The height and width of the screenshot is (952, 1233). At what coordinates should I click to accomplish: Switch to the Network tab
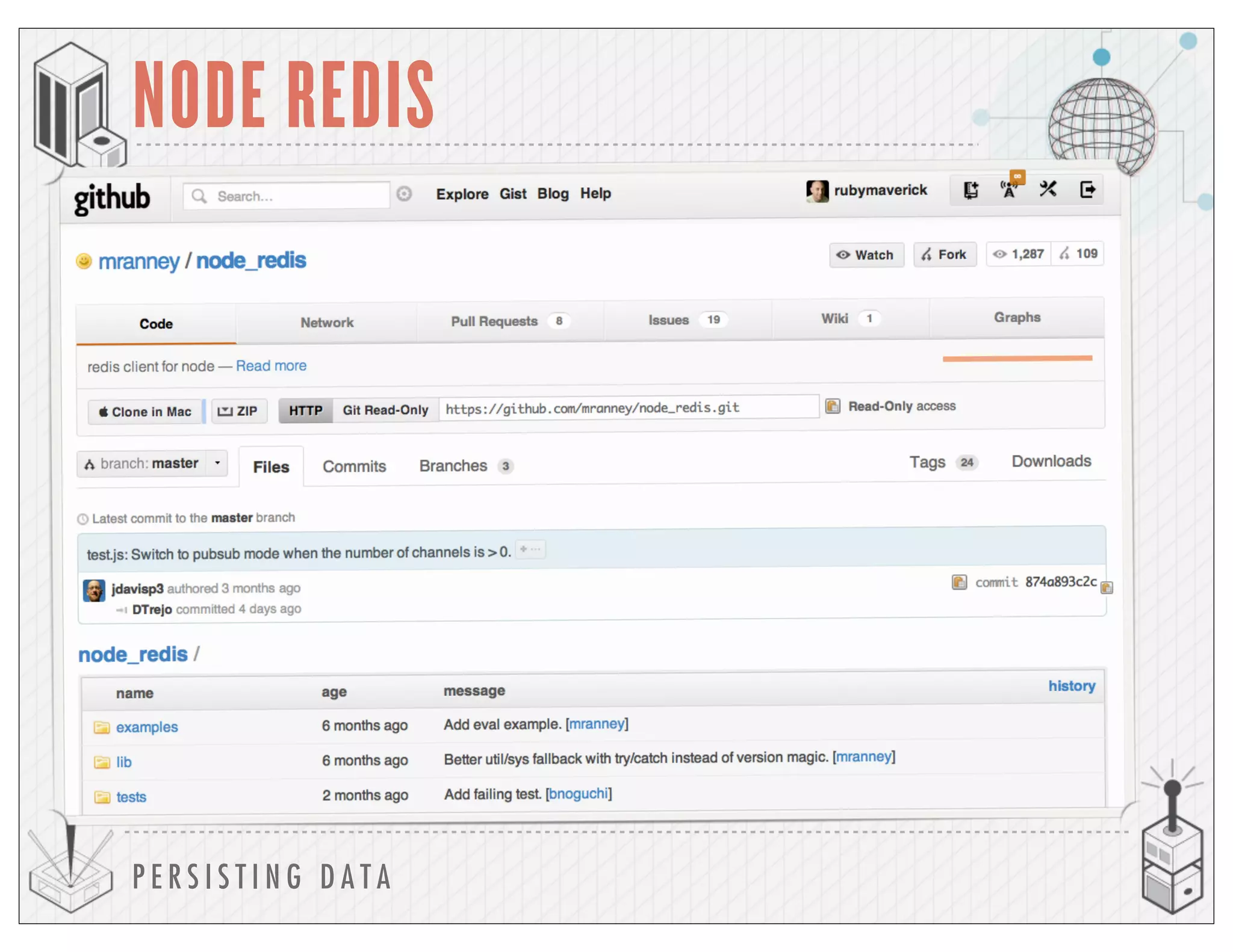point(327,323)
